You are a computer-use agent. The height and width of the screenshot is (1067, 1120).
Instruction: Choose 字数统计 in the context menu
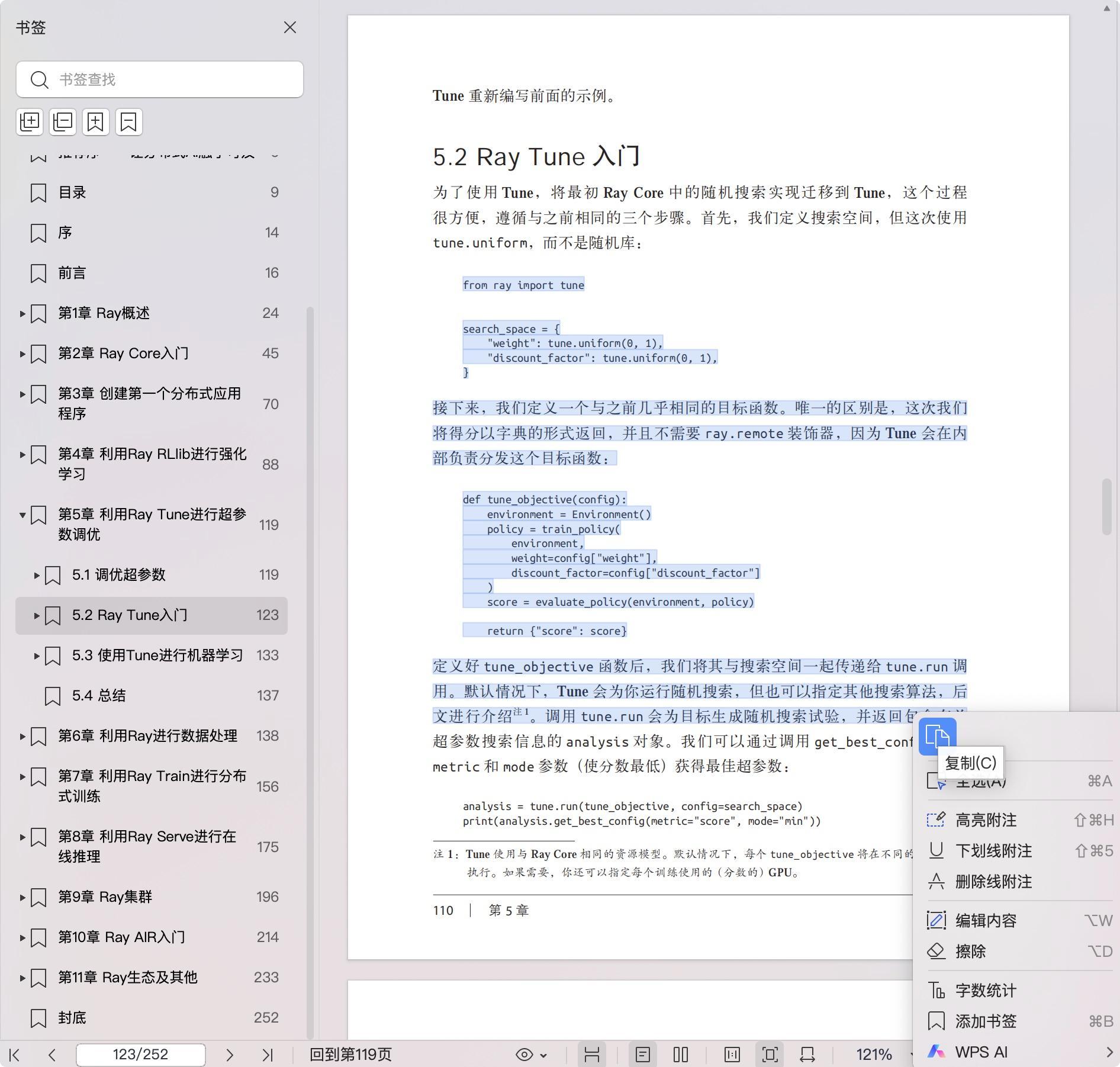click(x=986, y=991)
